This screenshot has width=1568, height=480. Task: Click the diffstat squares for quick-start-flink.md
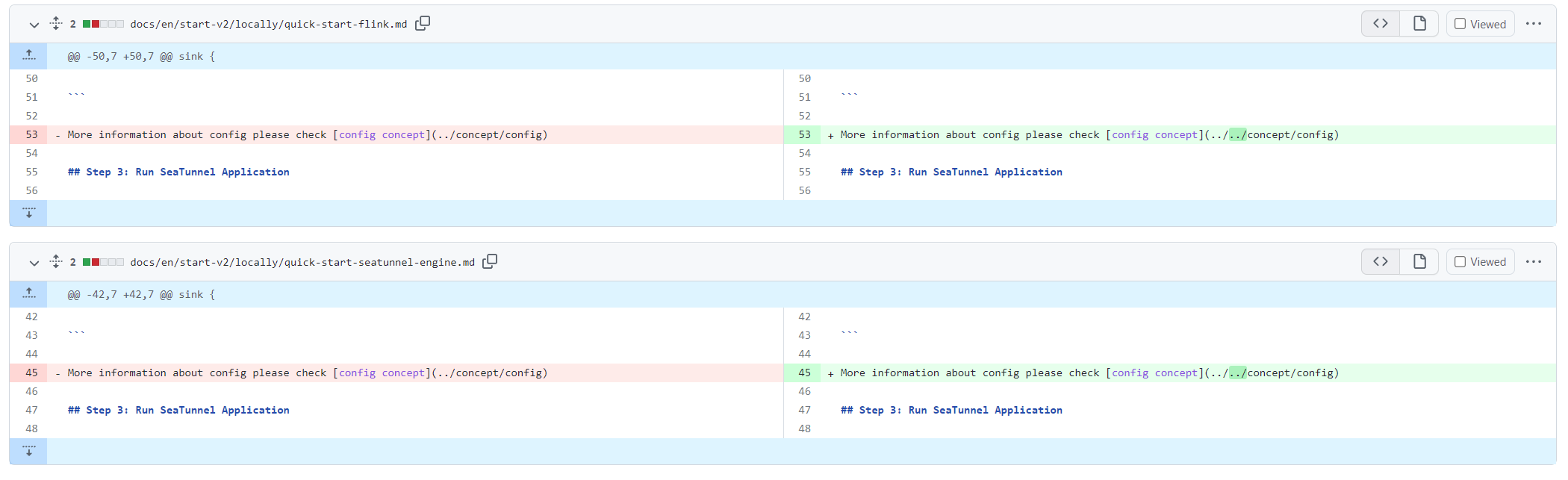coord(103,24)
